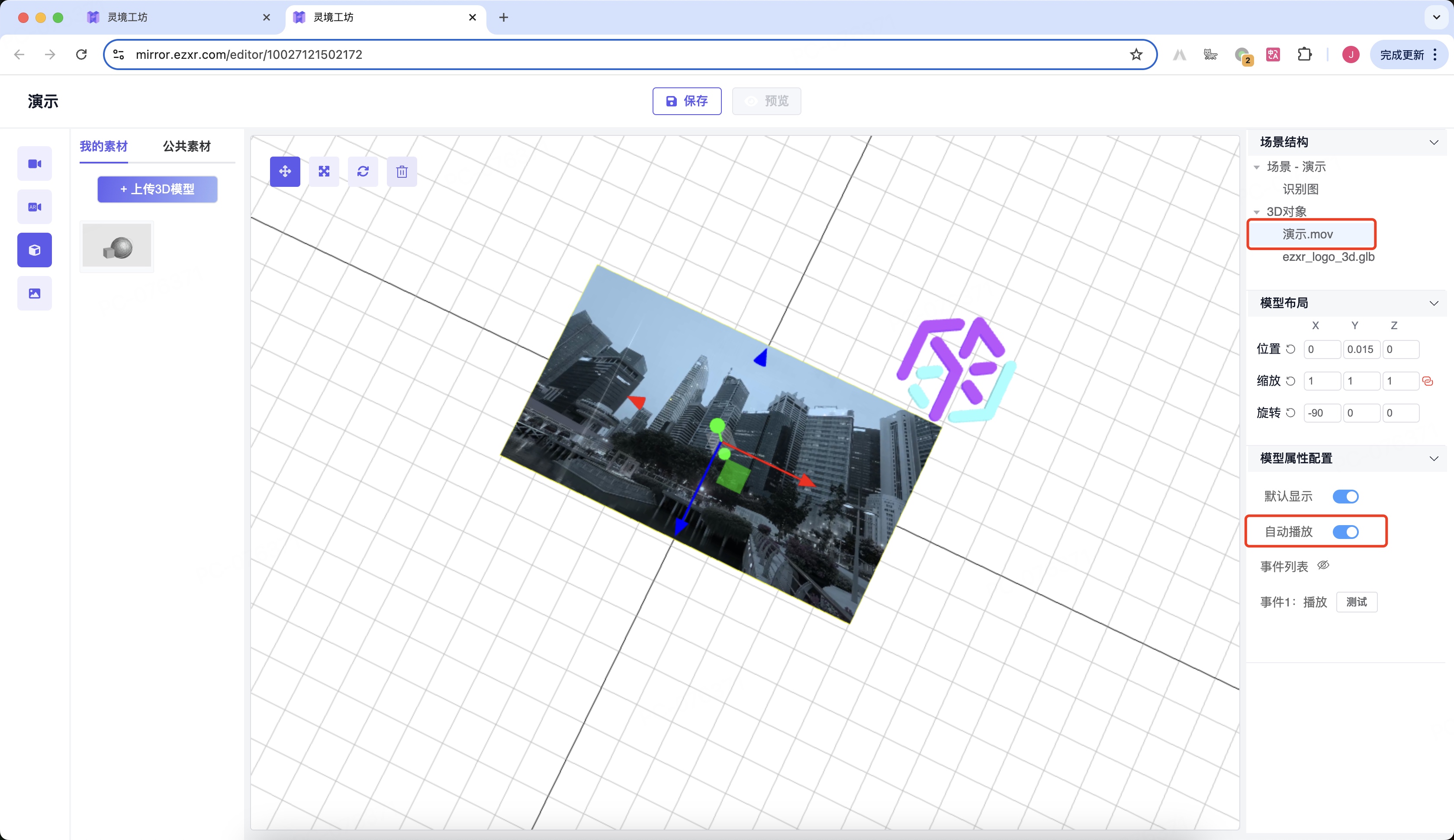Image resolution: width=1454 pixels, height=840 pixels.
Task: Click the 测试 button for event 1
Action: click(x=1357, y=602)
